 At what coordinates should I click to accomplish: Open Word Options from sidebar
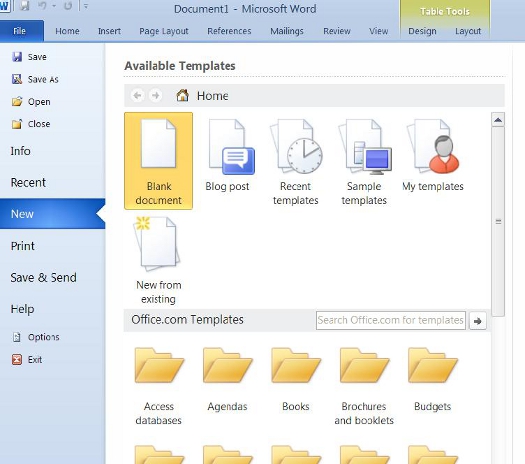pyautogui.click(x=35, y=337)
